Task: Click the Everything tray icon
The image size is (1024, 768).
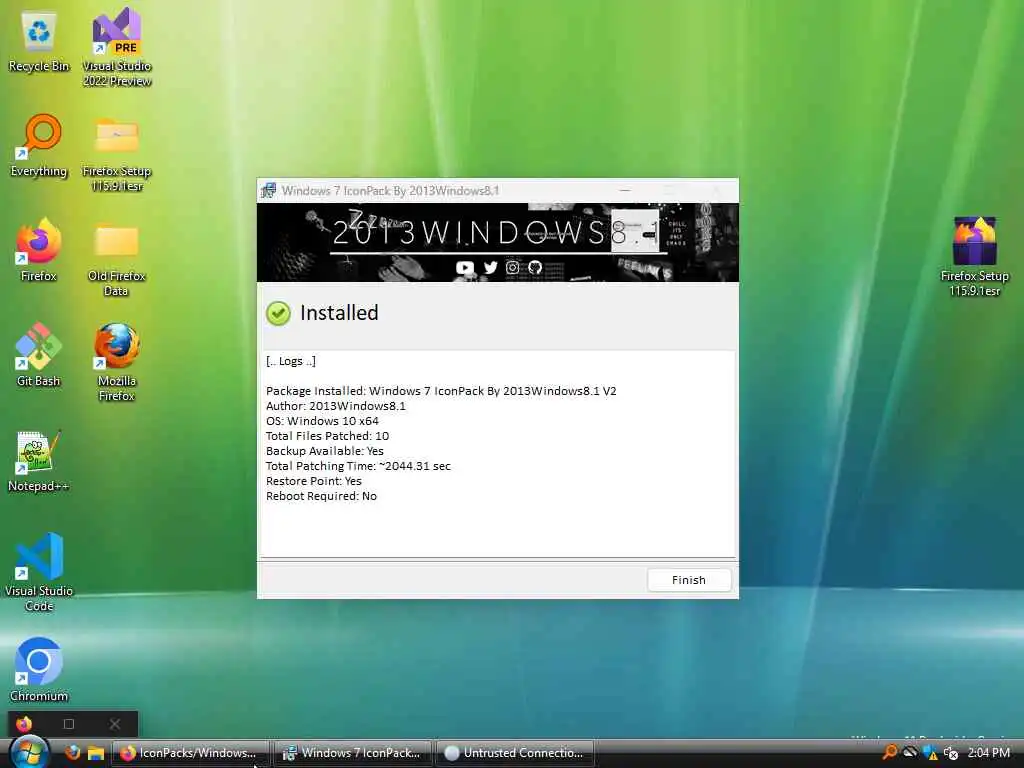Action: point(889,752)
